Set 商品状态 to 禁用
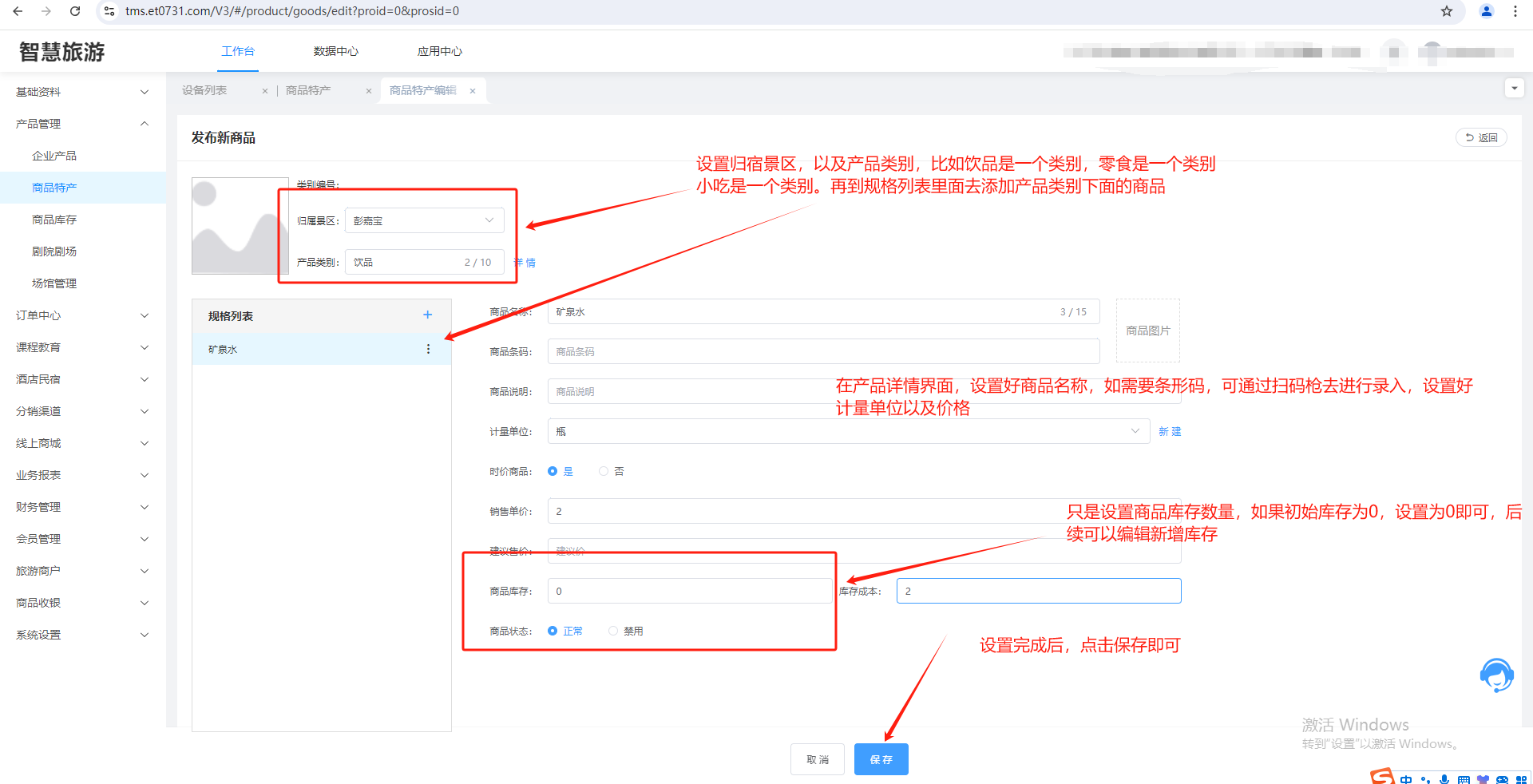This screenshot has height=784, width=1533. click(613, 631)
